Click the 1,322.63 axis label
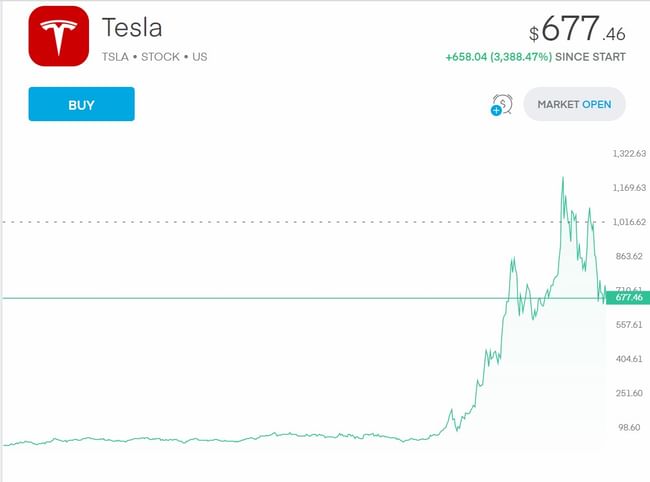The height and width of the screenshot is (482, 650). [628, 153]
